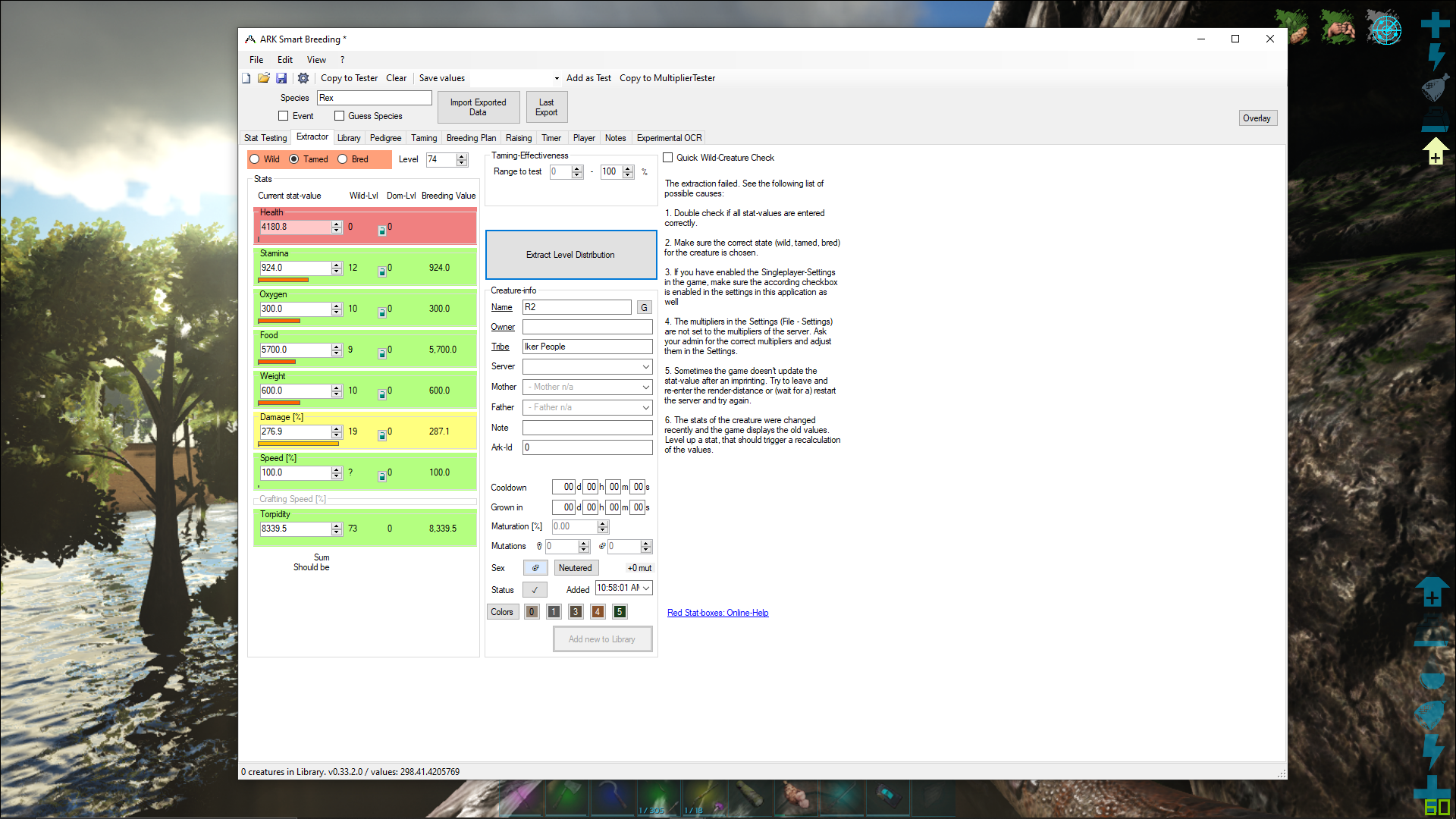Screen dimensions: 1456x819
Task: Switch to the Library tab
Action: point(349,137)
